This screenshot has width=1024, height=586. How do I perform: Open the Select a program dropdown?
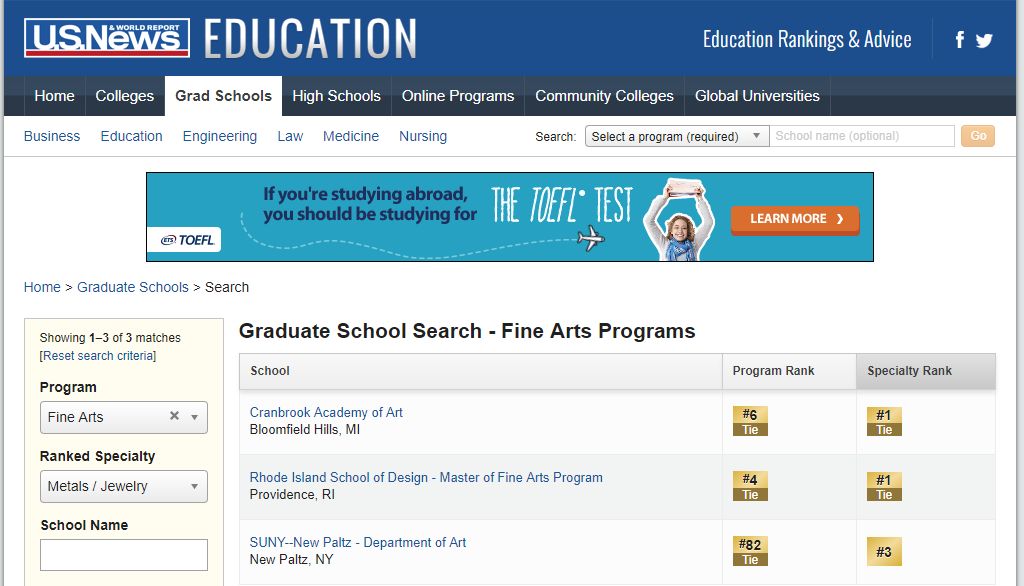(677, 137)
